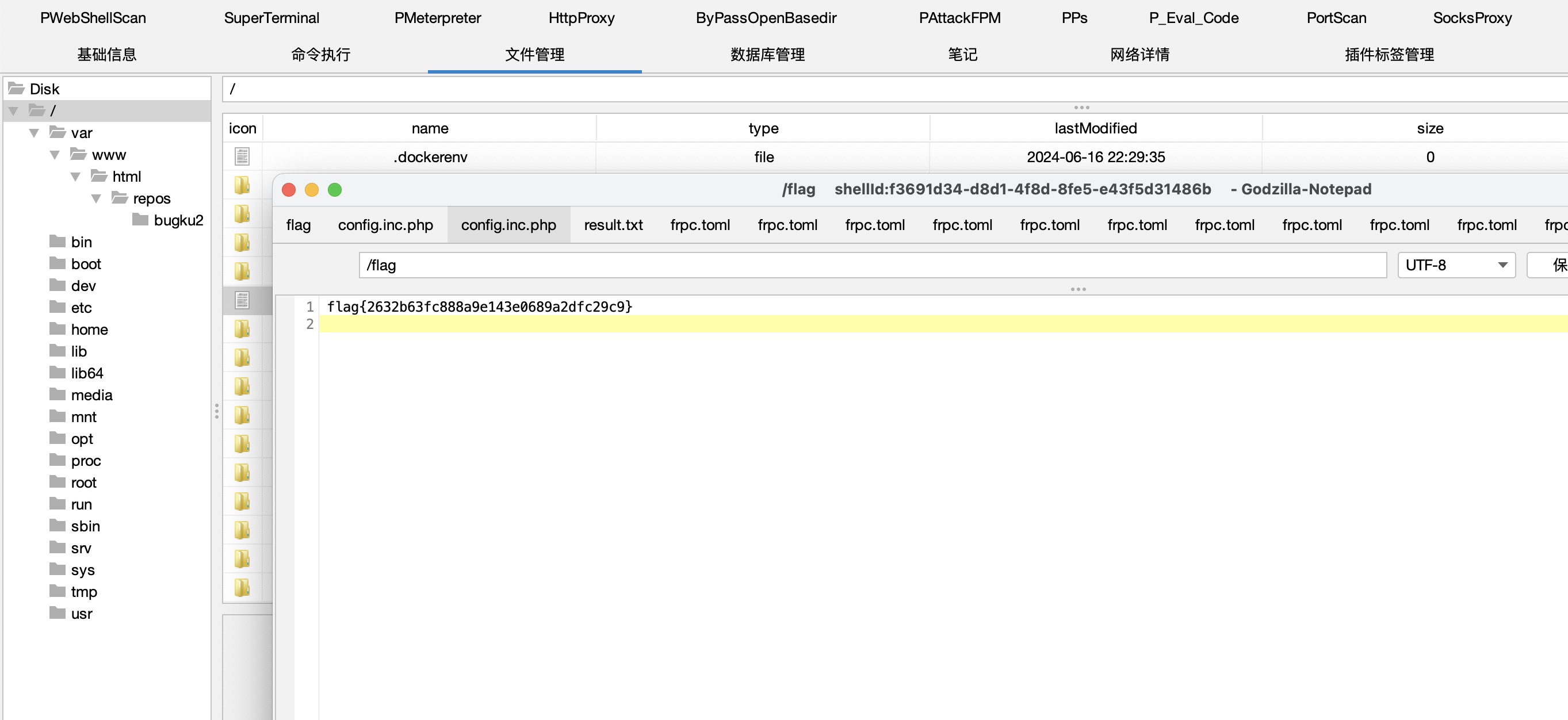Image resolution: width=1568 pixels, height=720 pixels.
Task: Click the bugku2 folder icon
Action: coord(140,220)
